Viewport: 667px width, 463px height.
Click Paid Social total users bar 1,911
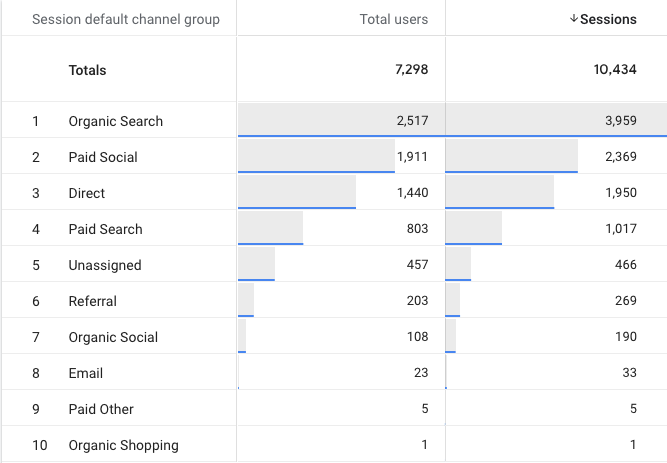316,157
